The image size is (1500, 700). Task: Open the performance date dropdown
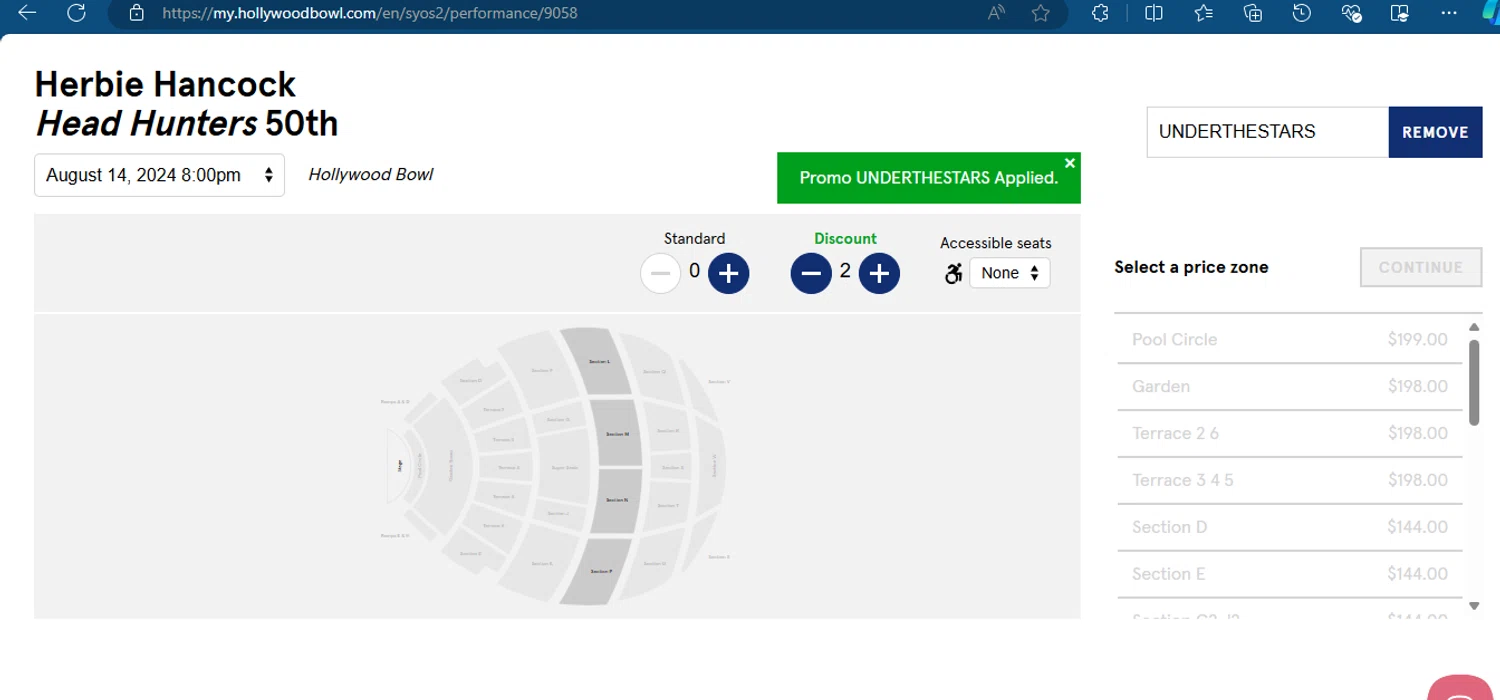pyautogui.click(x=159, y=175)
